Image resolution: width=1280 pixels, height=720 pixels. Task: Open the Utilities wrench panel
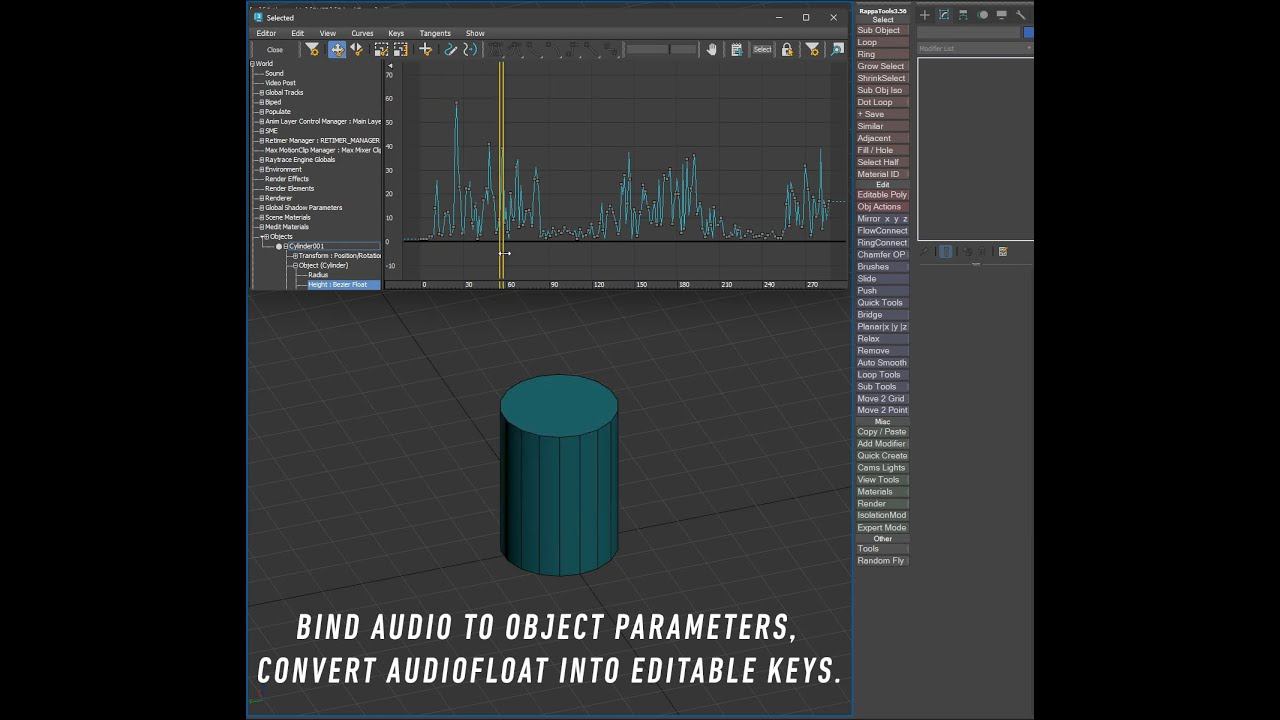point(1021,15)
